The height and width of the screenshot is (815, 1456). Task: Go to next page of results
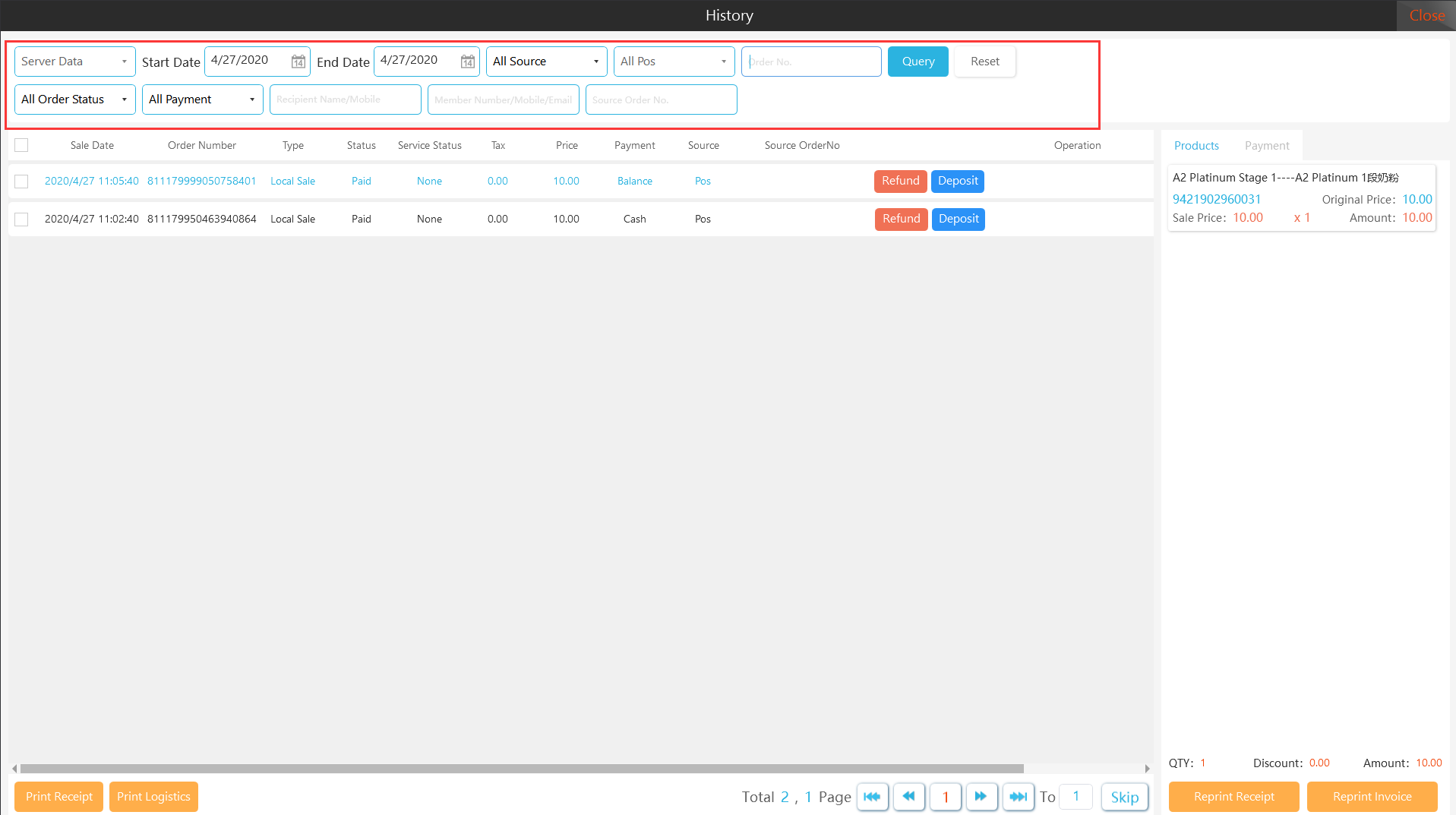pyautogui.click(x=981, y=797)
